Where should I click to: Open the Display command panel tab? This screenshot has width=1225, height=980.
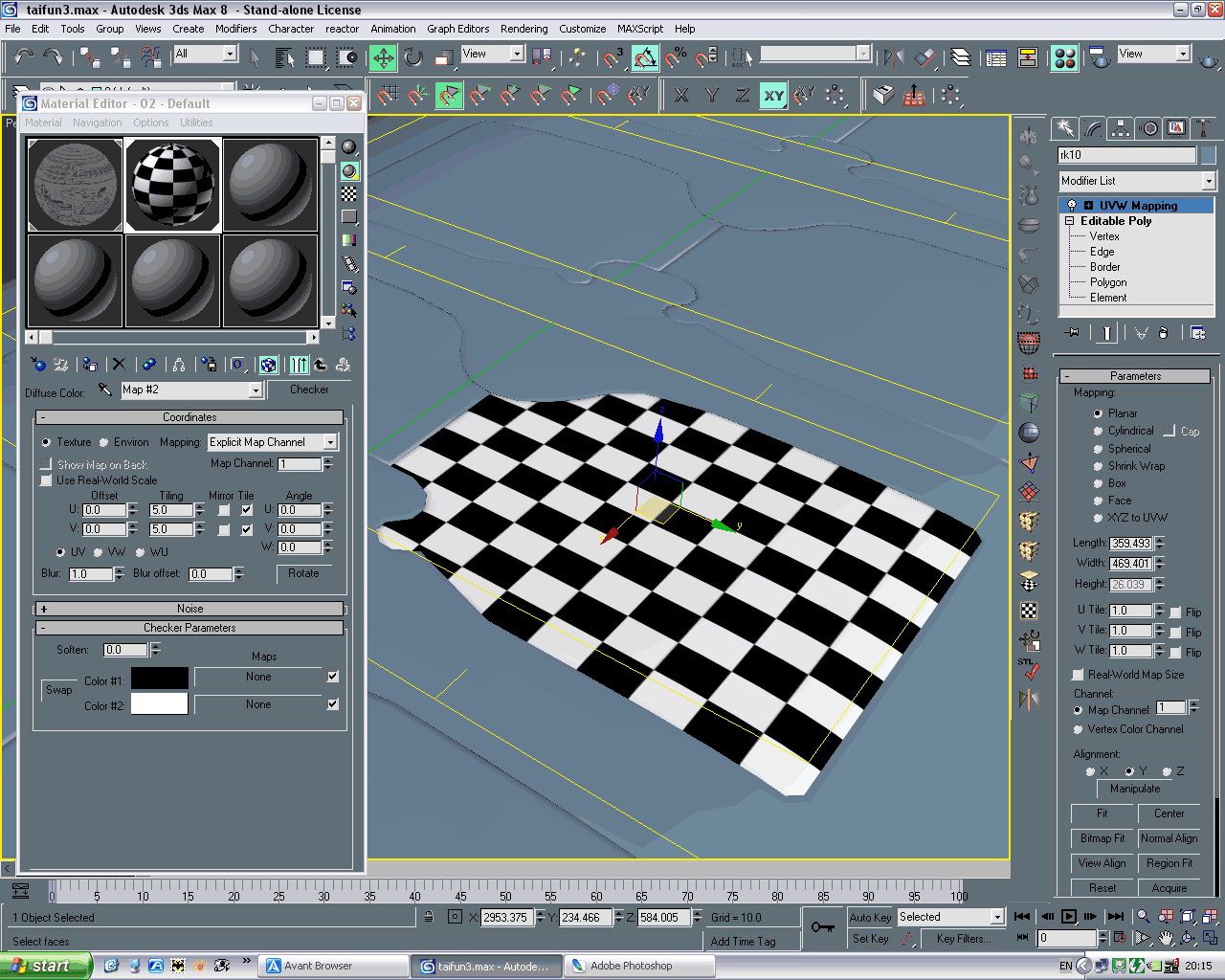1176,128
